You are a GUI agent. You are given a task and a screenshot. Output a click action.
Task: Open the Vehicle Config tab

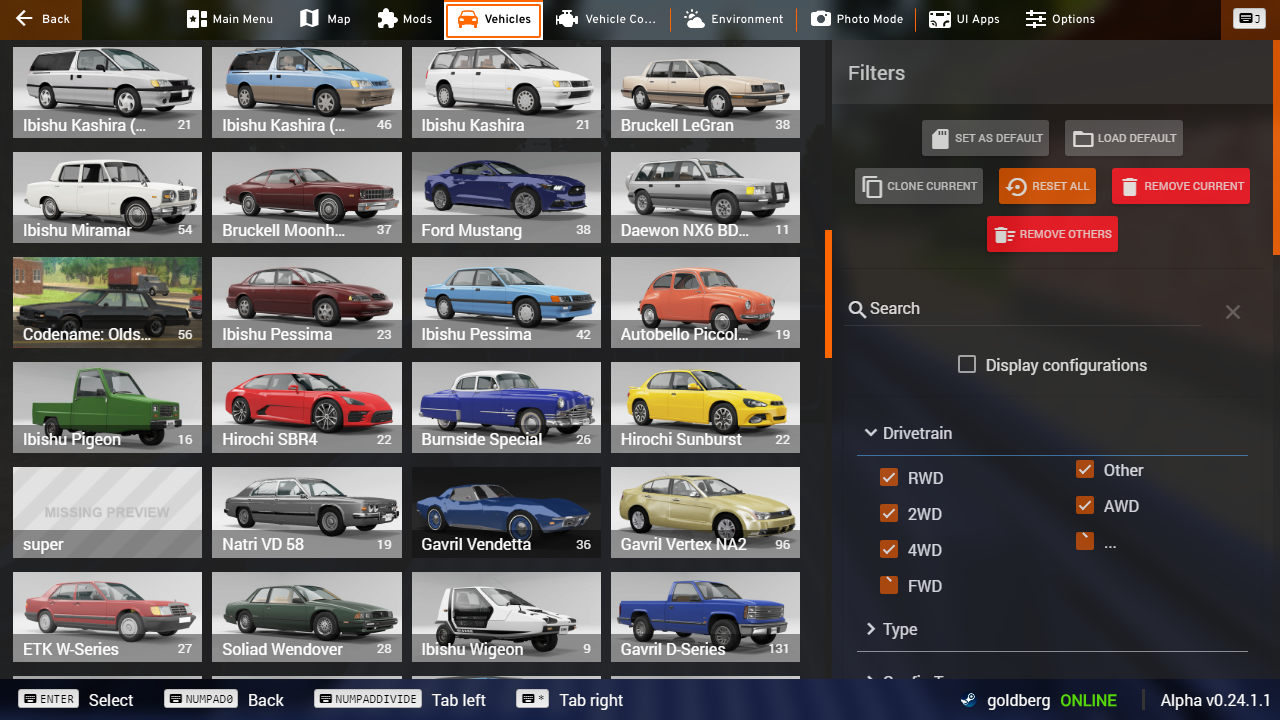coord(606,19)
